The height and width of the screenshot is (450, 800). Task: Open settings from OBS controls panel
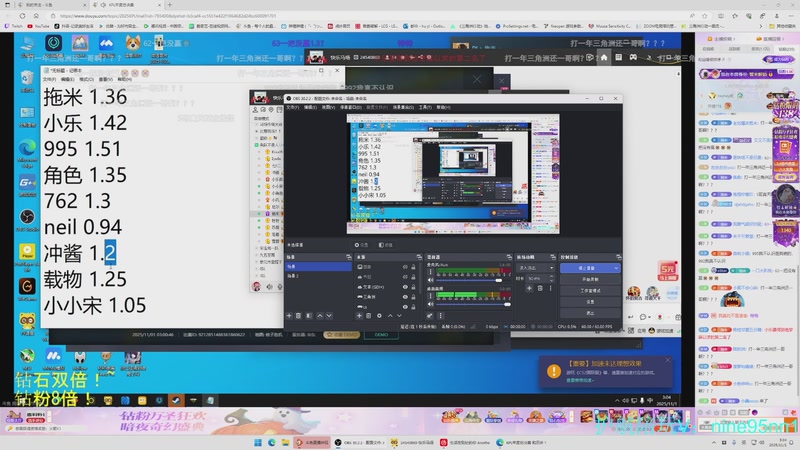pos(590,302)
